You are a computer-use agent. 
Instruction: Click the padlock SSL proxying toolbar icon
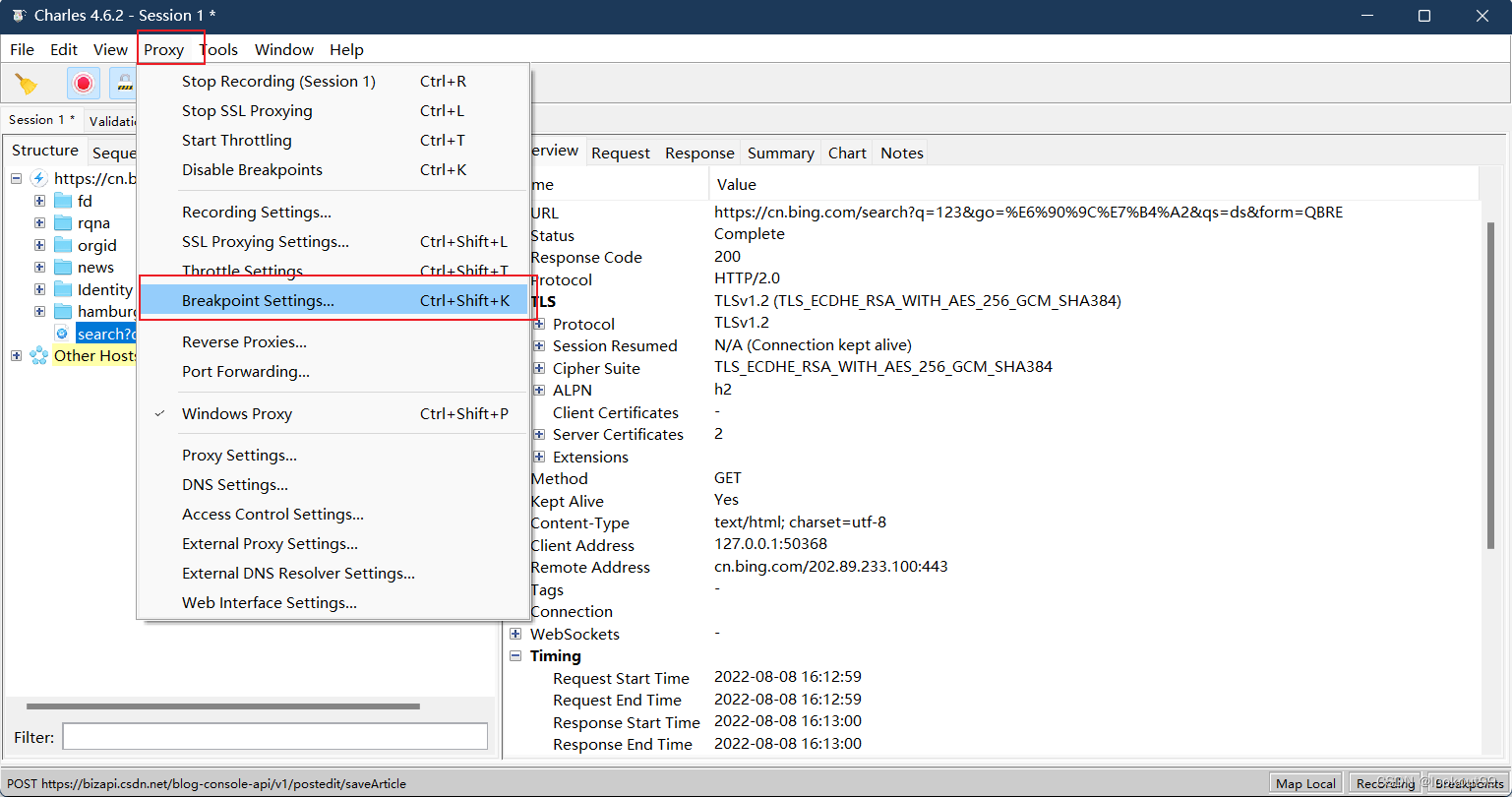pos(124,84)
